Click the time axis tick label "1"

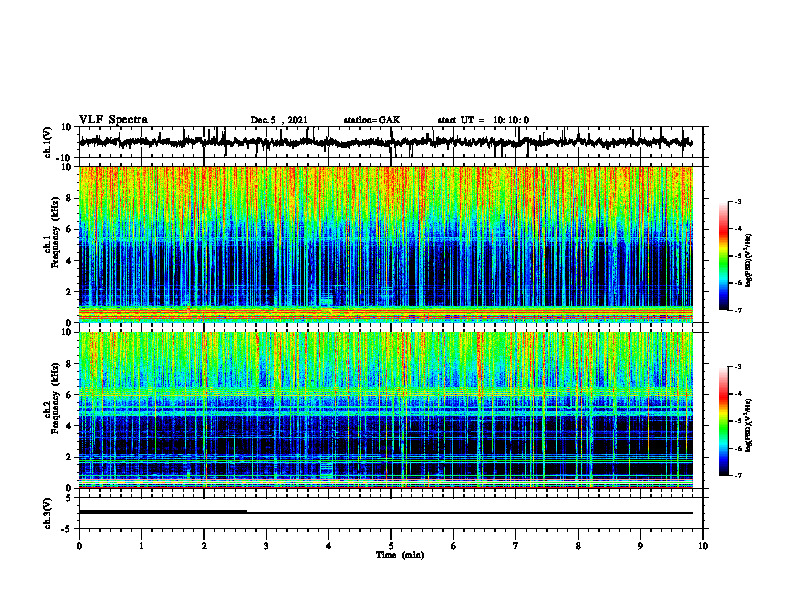(141, 546)
